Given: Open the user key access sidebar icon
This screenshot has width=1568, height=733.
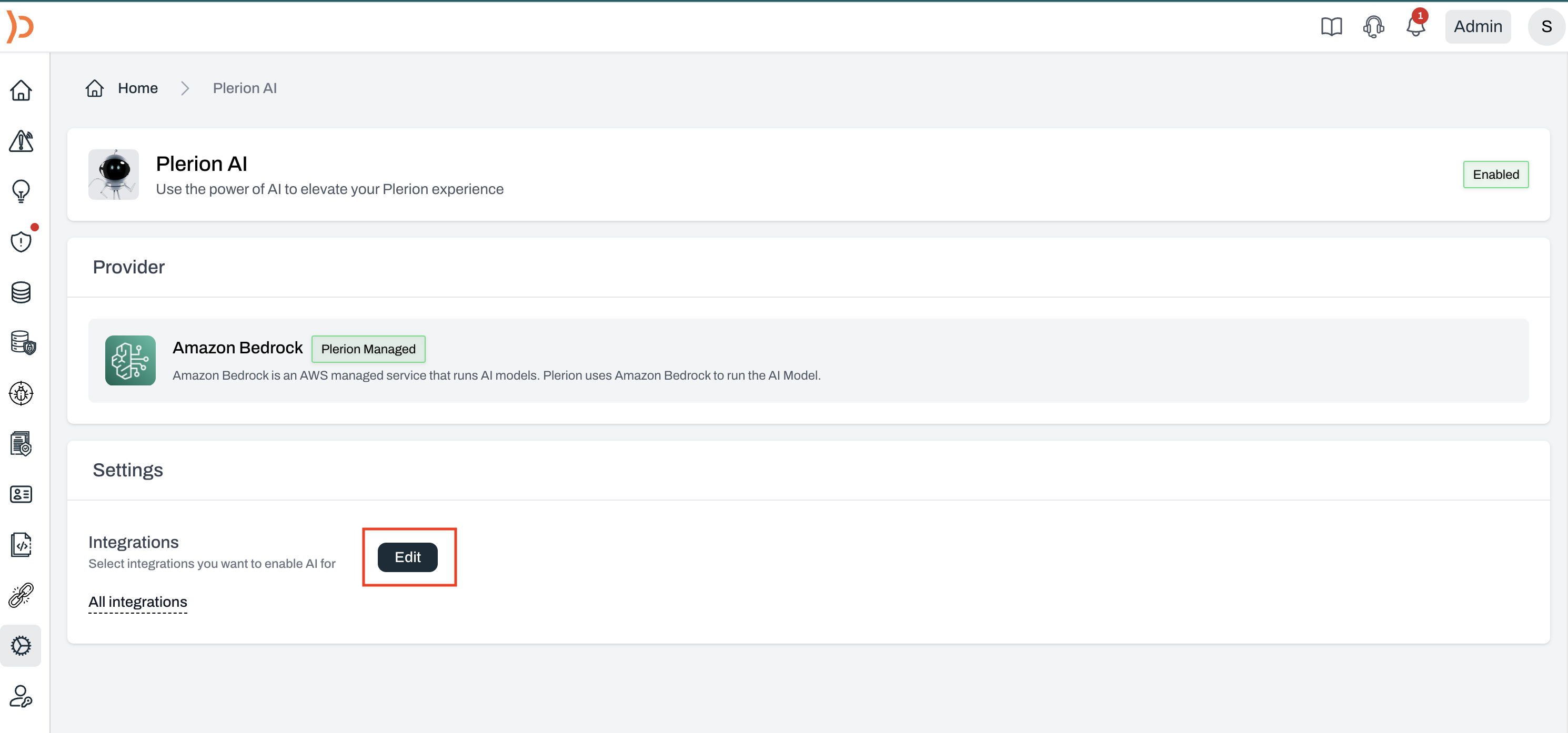Looking at the screenshot, I should 21,696.
